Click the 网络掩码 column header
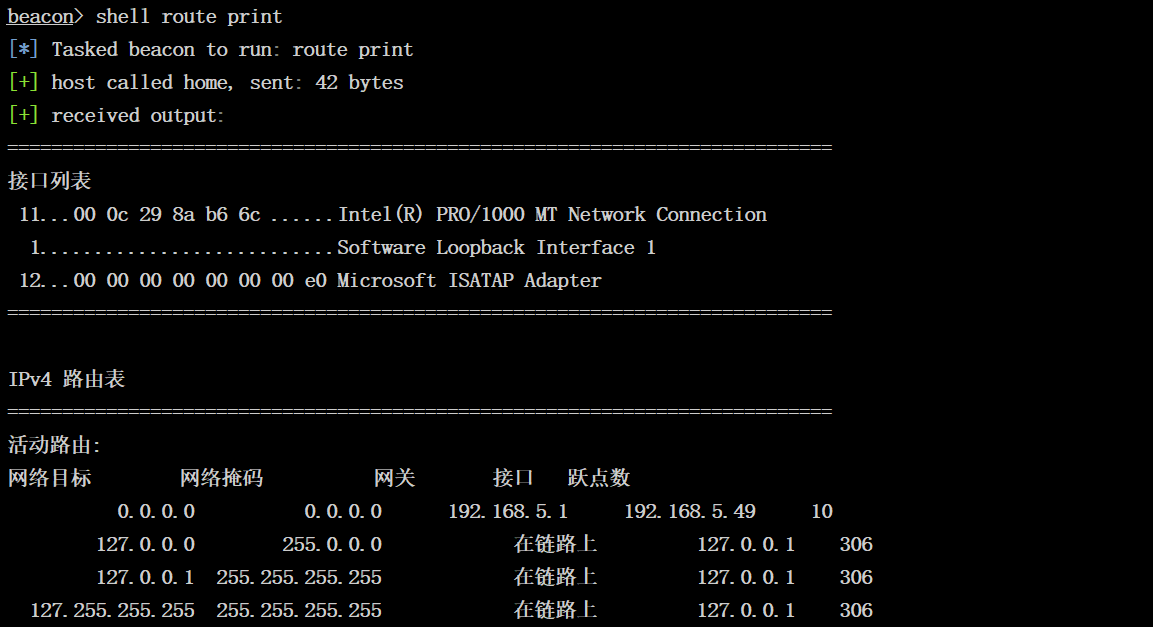 [x=221, y=479]
